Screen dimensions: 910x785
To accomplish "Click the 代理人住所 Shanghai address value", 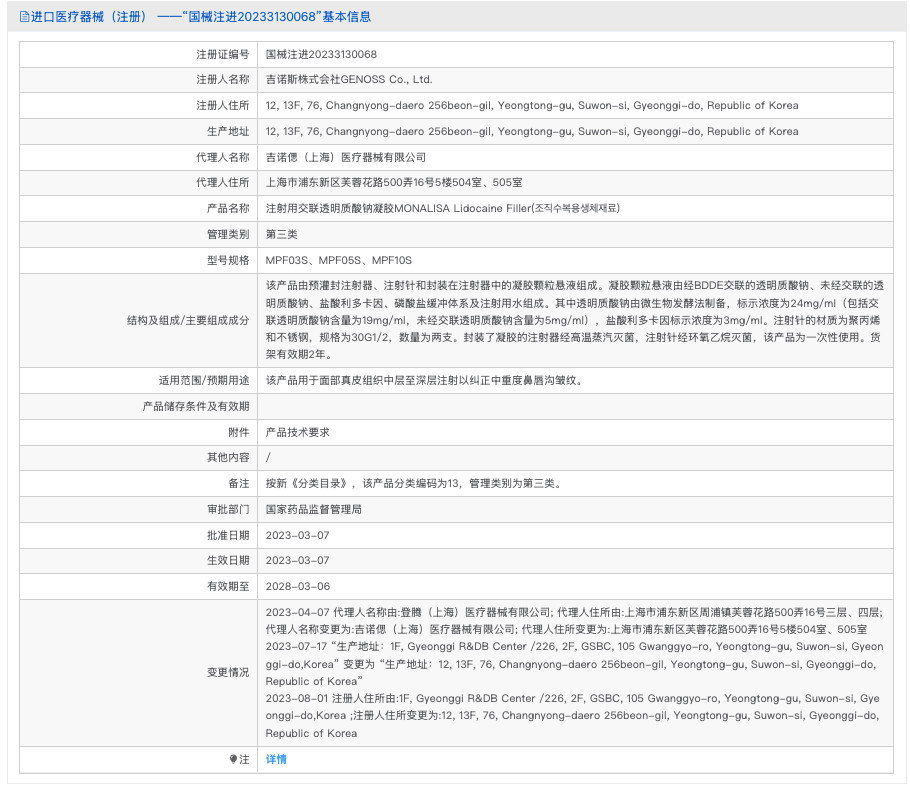I will coord(393,183).
